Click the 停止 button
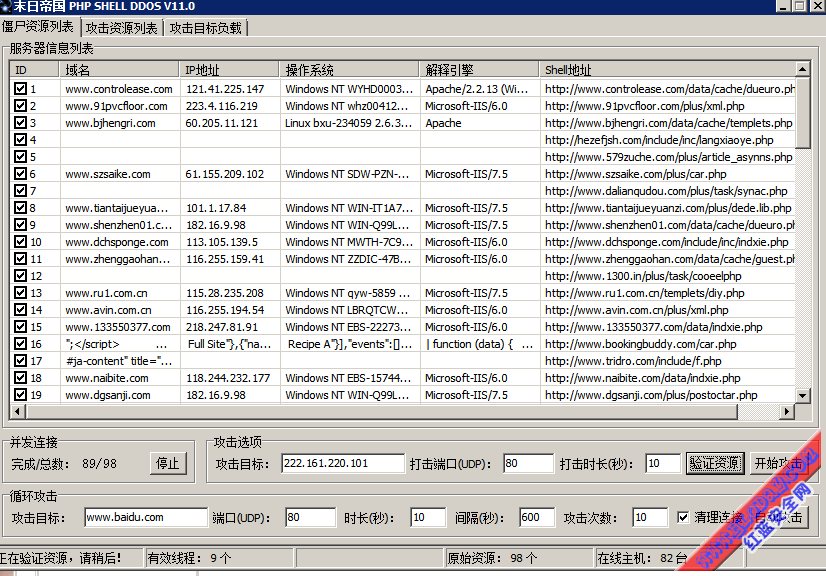Image resolution: width=826 pixels, height=576 pixels. [x=168, y=463]
